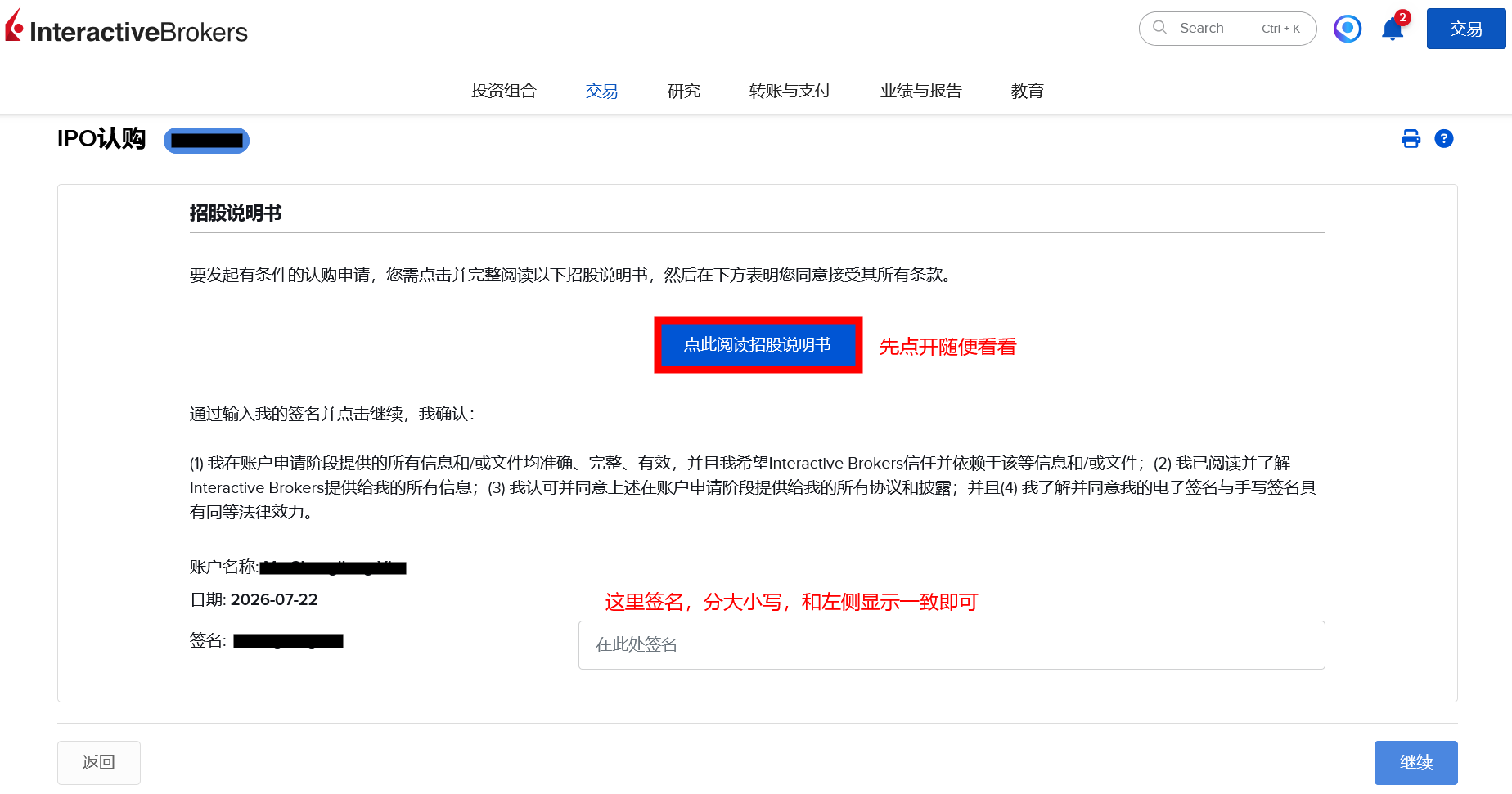
Task: Click the search magnifier icon
Action: (1159, 28)
